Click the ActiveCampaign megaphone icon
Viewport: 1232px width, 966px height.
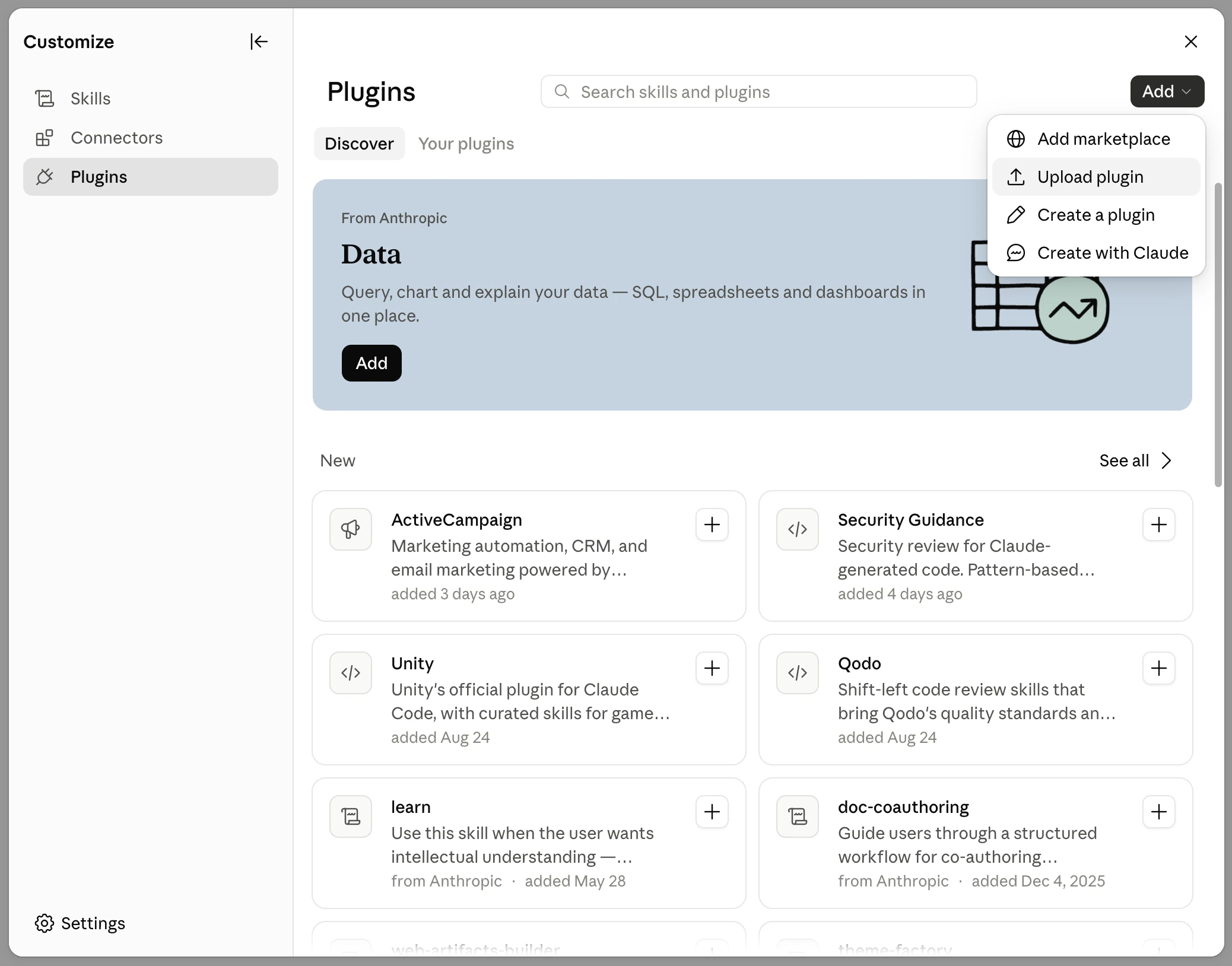(x=351, y=529)
